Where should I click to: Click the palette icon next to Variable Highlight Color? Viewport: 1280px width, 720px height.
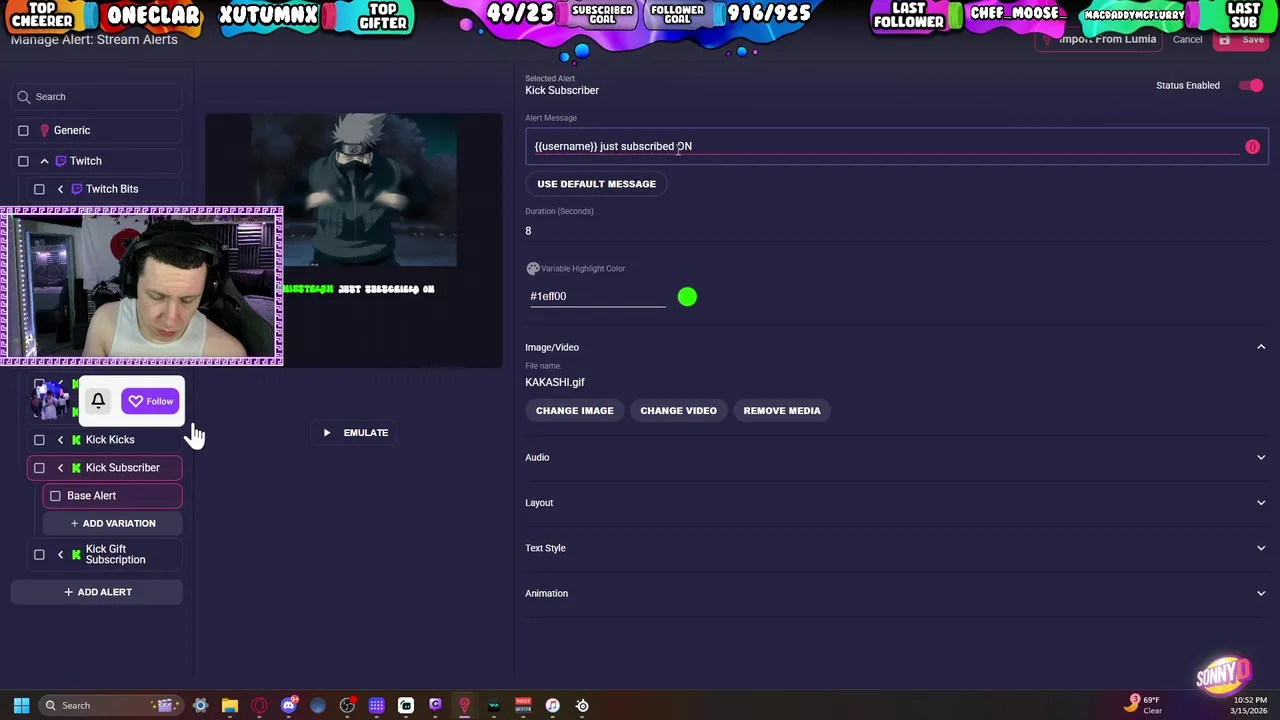tap(533, 269)
